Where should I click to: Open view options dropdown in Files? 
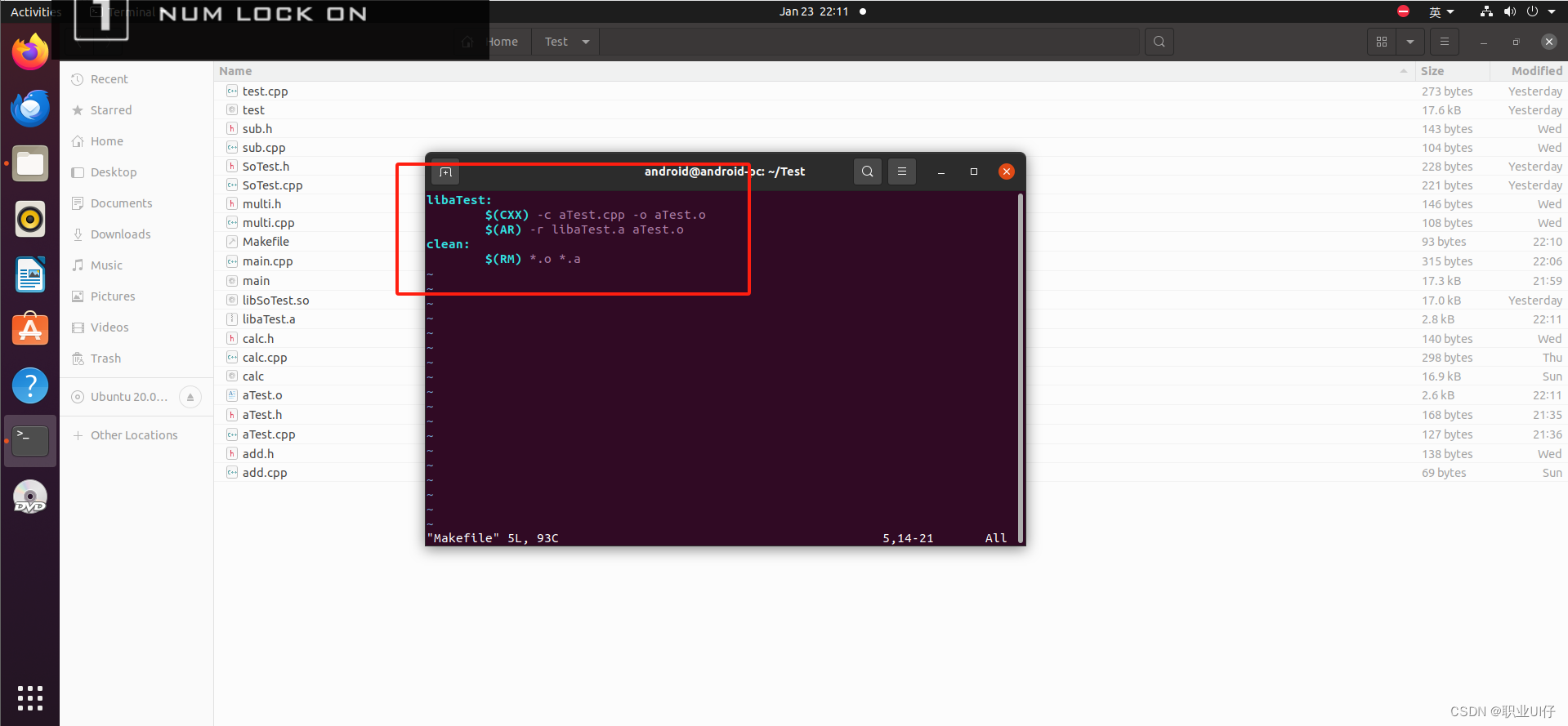(1410, 42)
